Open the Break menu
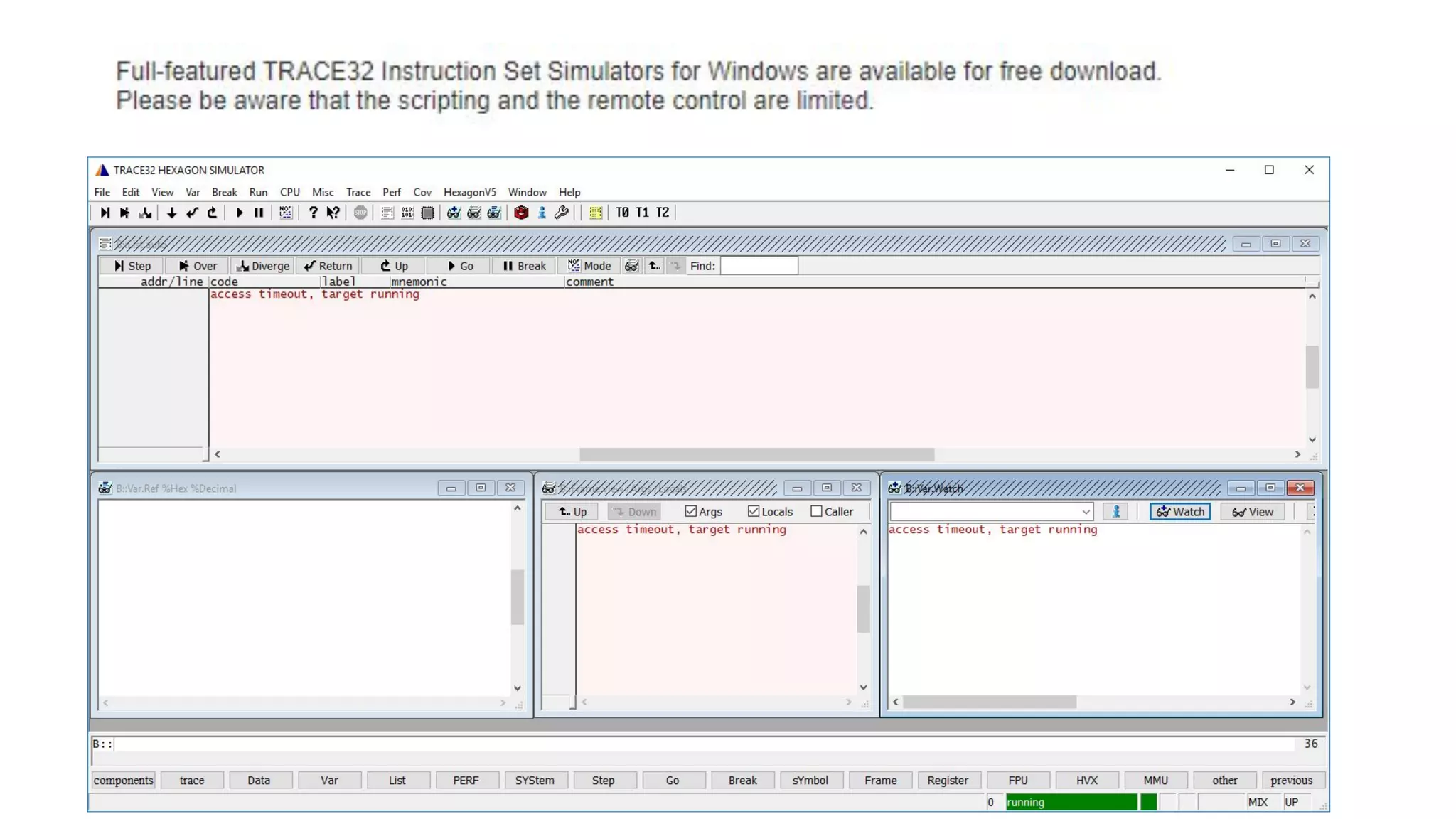Viewport: 1456px width, 819px height. 224,192
